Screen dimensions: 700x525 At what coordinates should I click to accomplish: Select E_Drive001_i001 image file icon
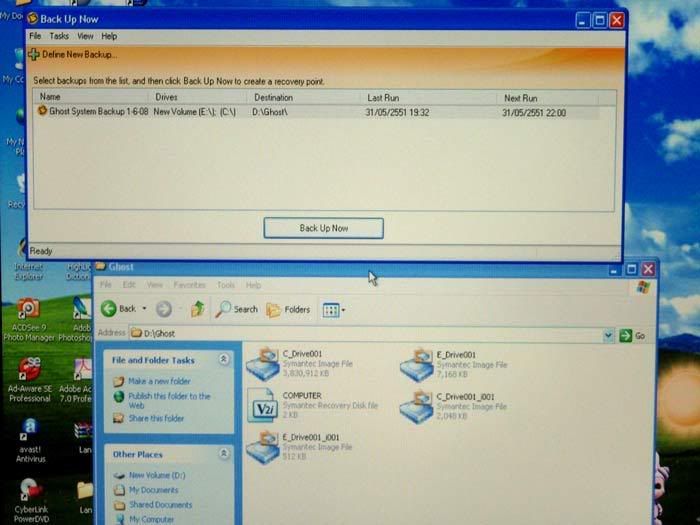click(263, 447)
